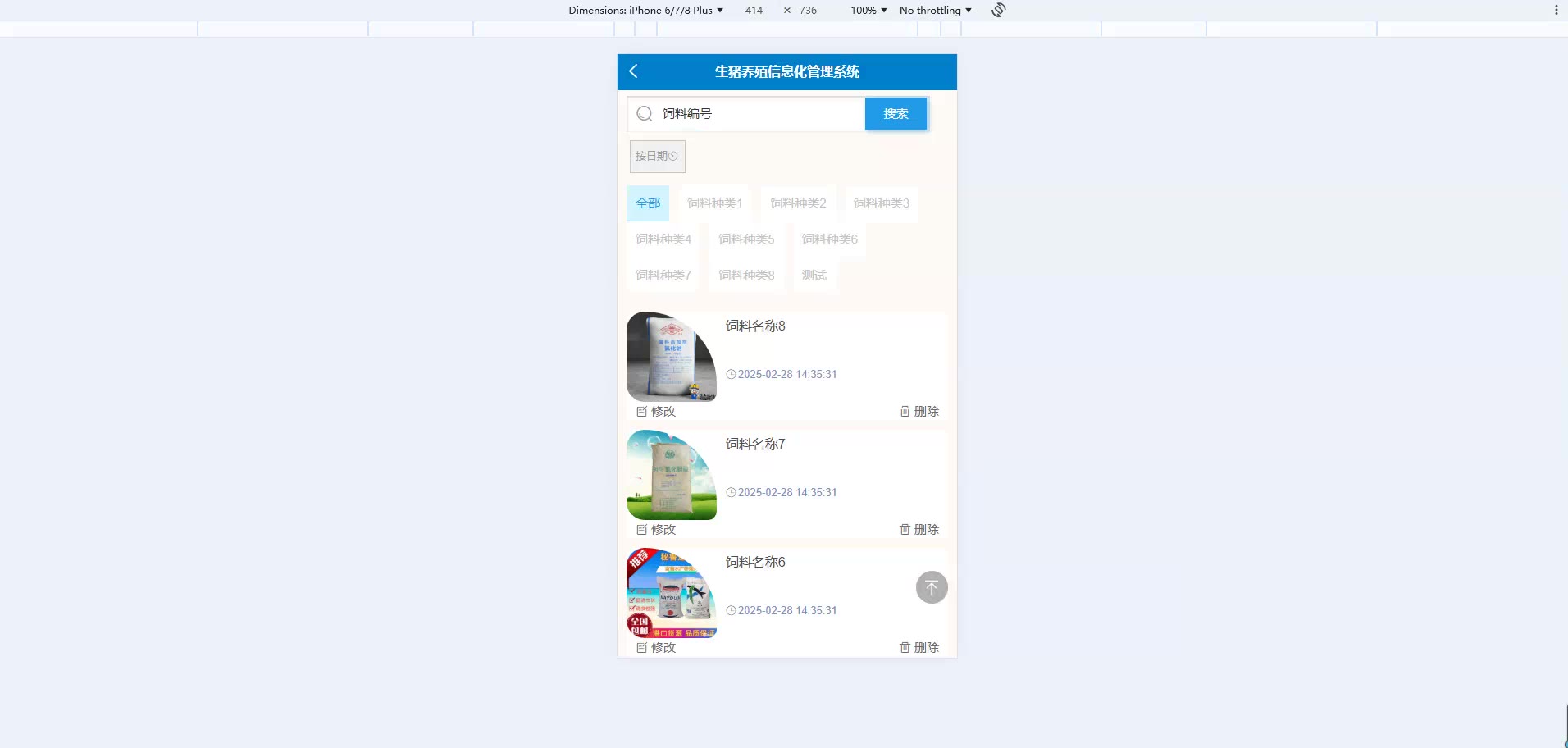Click the page title 生猪养殖信息化管理系统
Viewport: 1568px width, 748px height.
click(786, 71)
